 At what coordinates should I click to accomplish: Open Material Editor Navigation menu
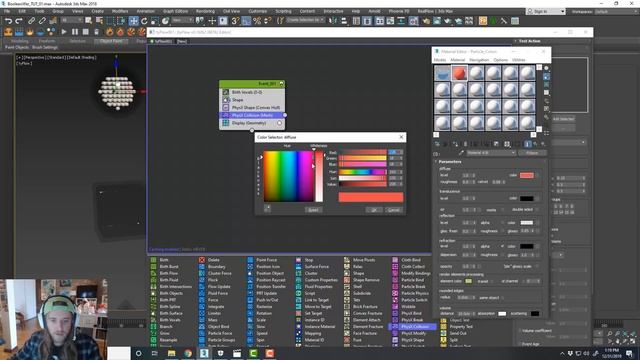click(479, 60)
